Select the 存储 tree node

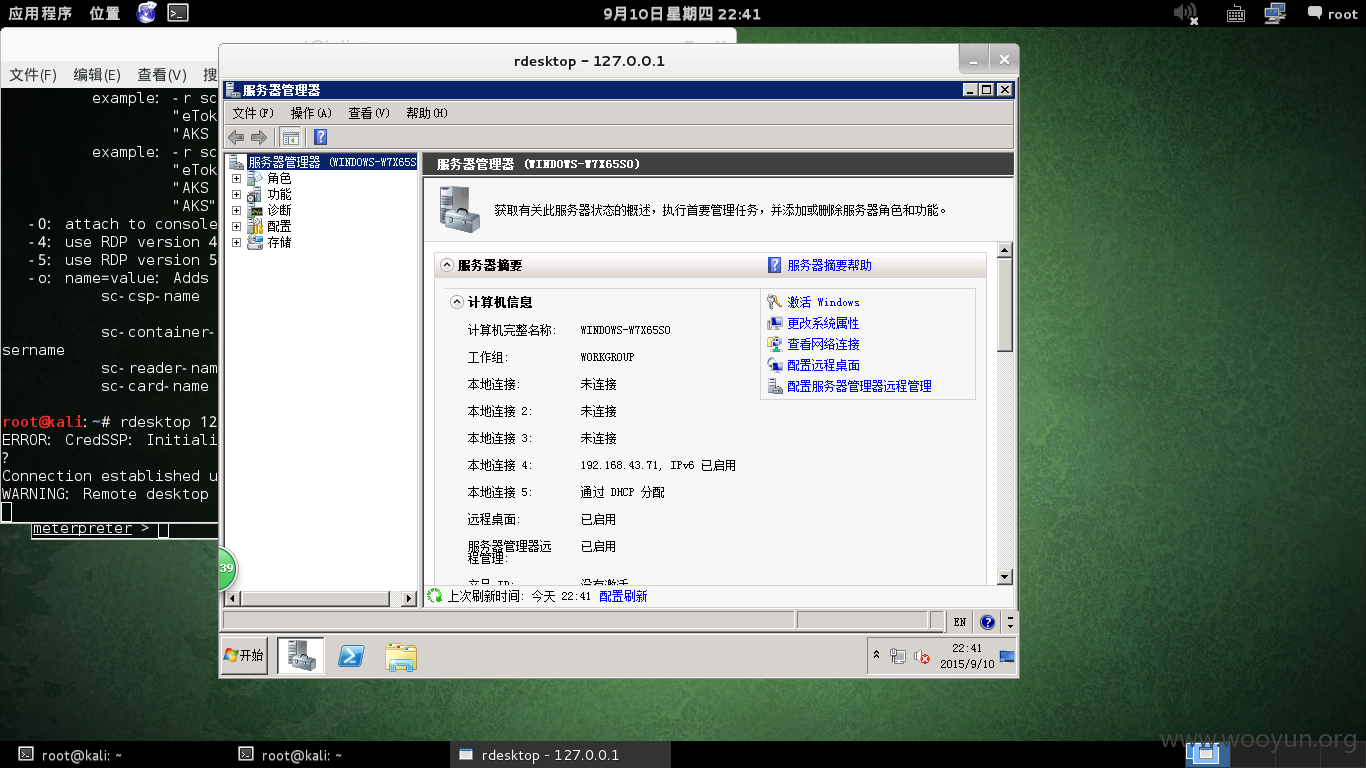(279, 242)
